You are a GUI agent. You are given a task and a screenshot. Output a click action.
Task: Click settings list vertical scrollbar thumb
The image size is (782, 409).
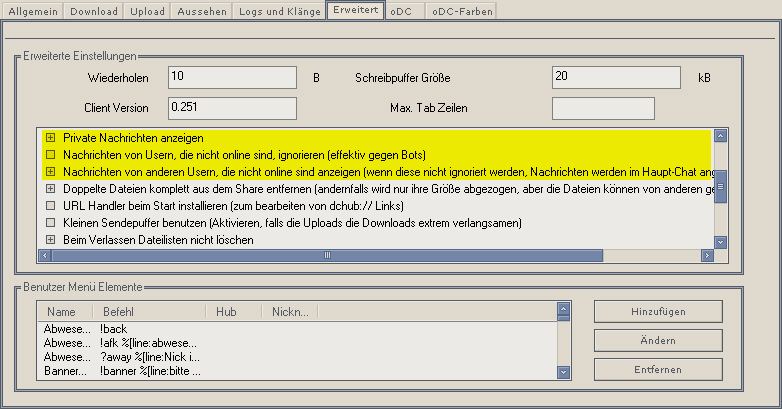[720, 187]
